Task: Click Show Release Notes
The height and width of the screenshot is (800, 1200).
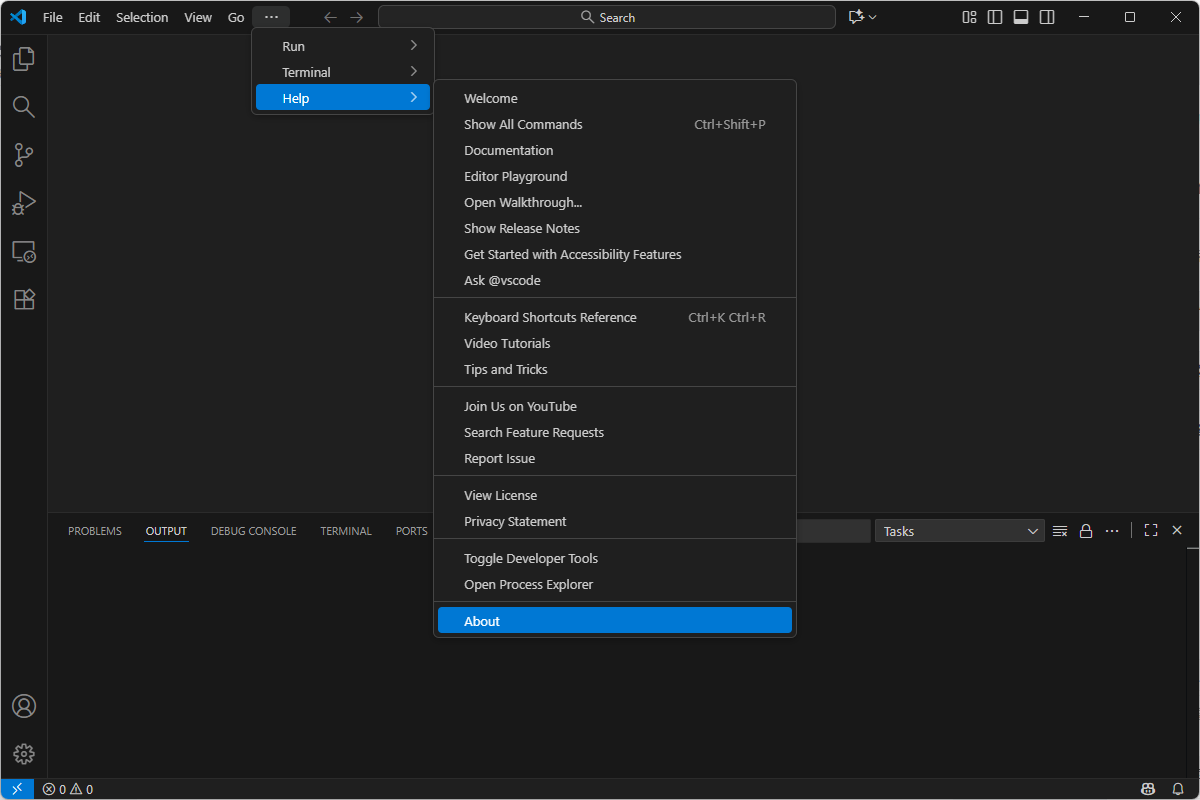Action: 522,228
